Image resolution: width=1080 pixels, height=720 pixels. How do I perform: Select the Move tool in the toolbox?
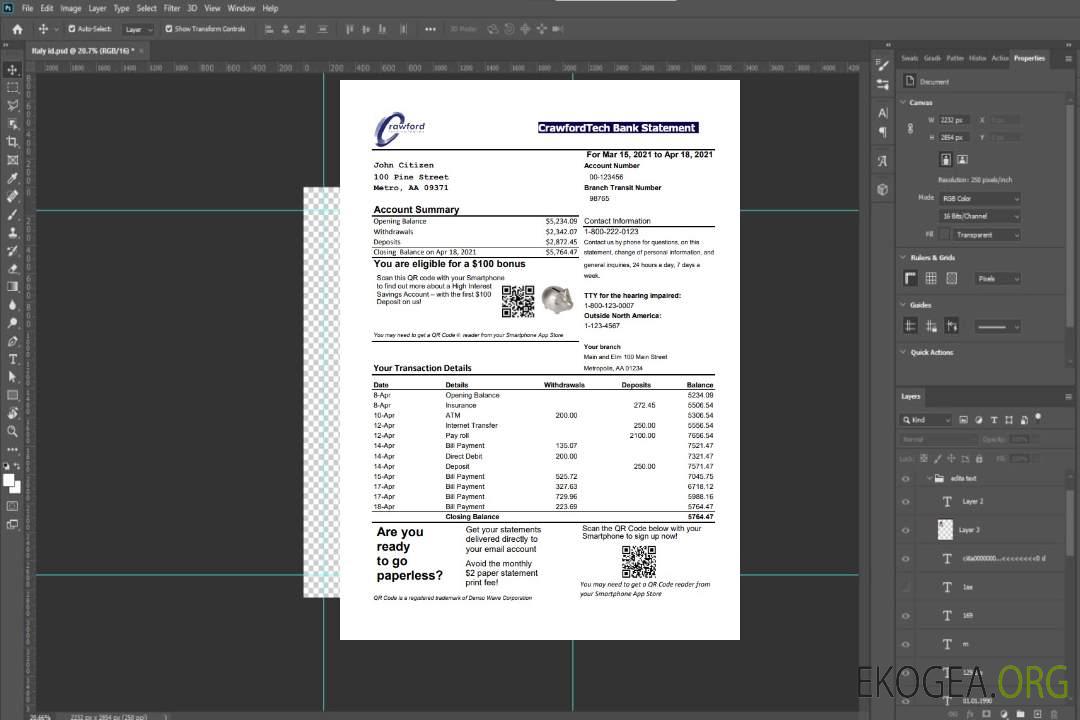(12, 70)
